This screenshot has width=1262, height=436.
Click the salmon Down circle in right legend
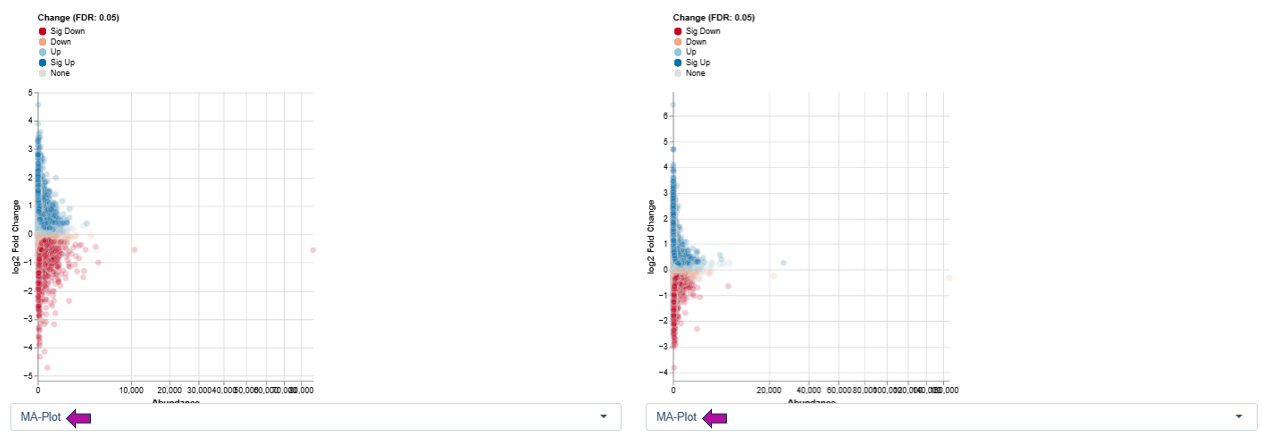click(x=678, y=42)
